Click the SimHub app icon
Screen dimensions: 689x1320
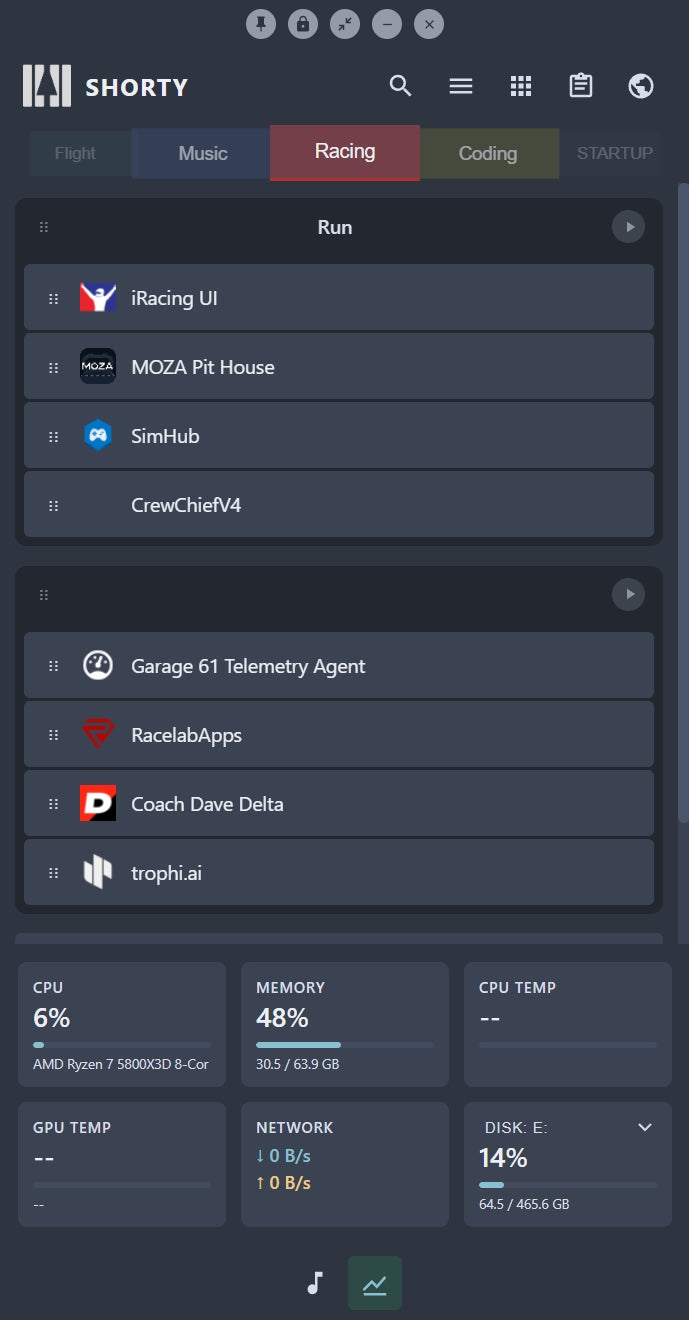click(x=98, y=436)
